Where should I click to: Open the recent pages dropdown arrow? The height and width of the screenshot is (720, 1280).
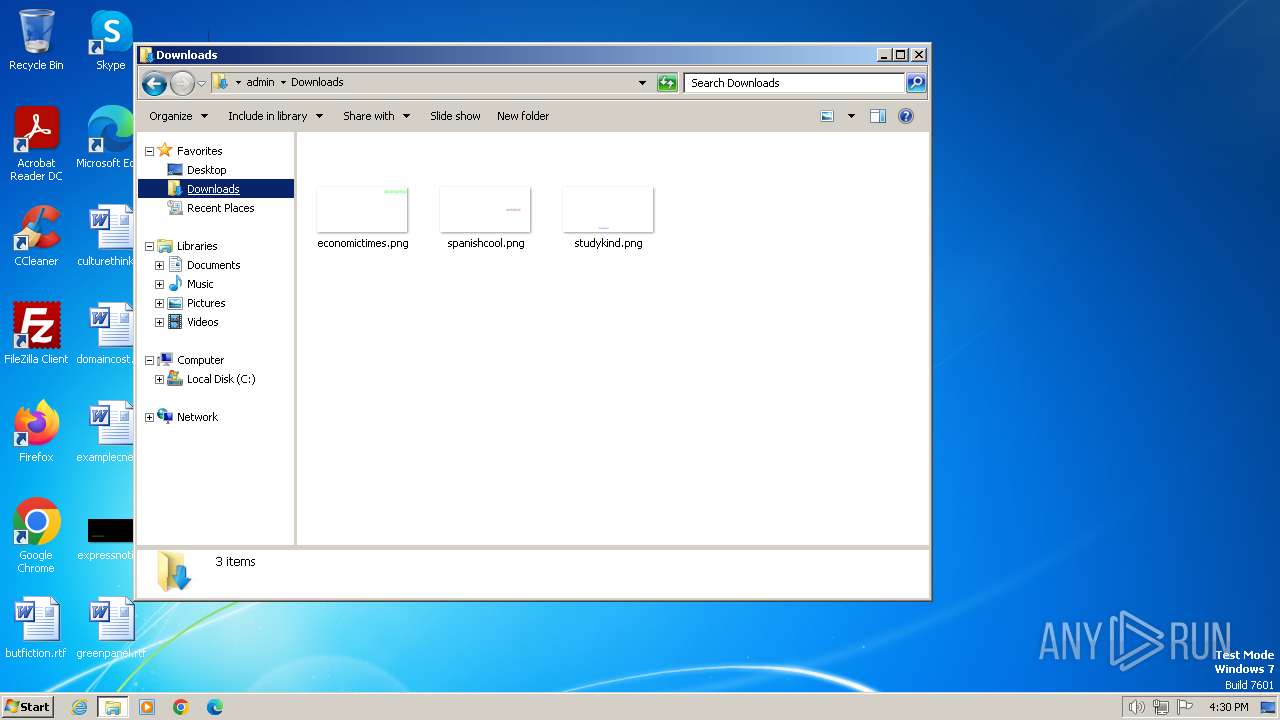point(201,83)
